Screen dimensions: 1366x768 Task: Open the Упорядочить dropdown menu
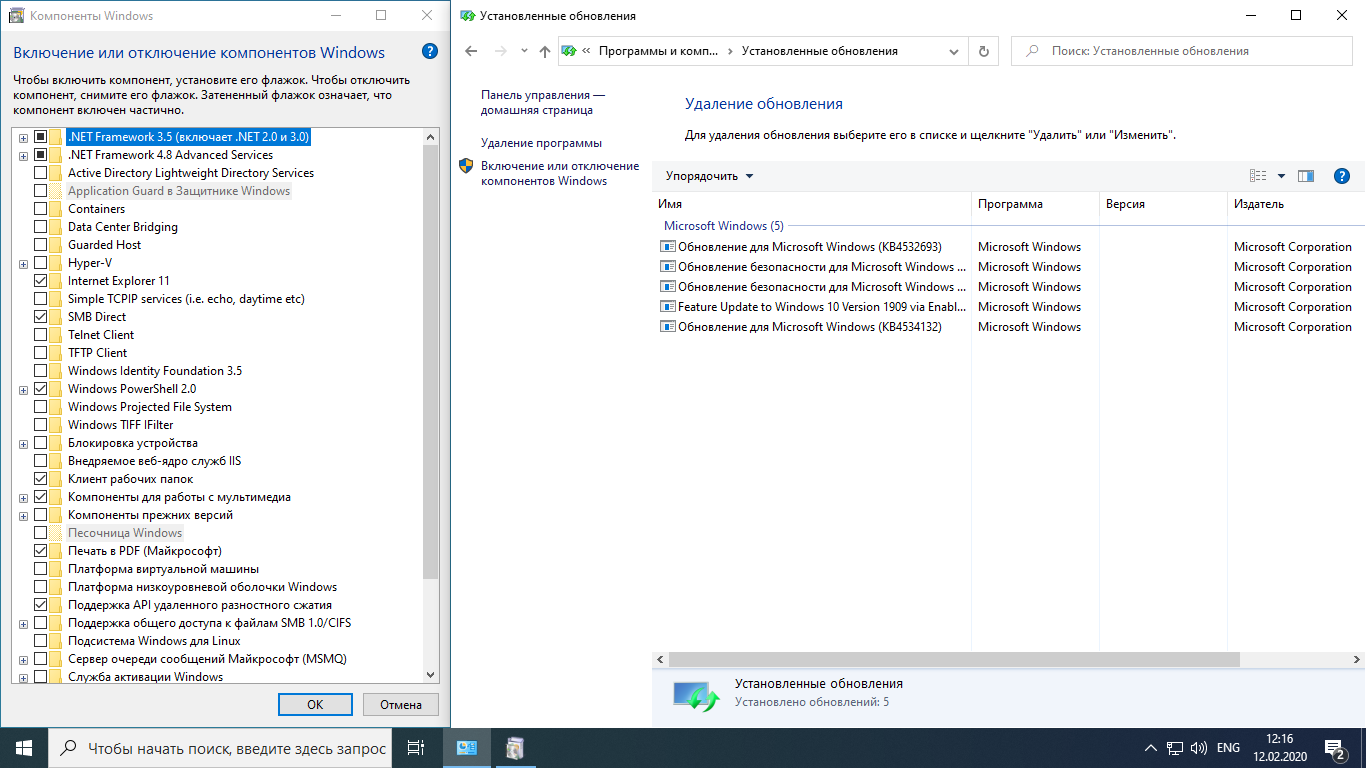(710, 176)
